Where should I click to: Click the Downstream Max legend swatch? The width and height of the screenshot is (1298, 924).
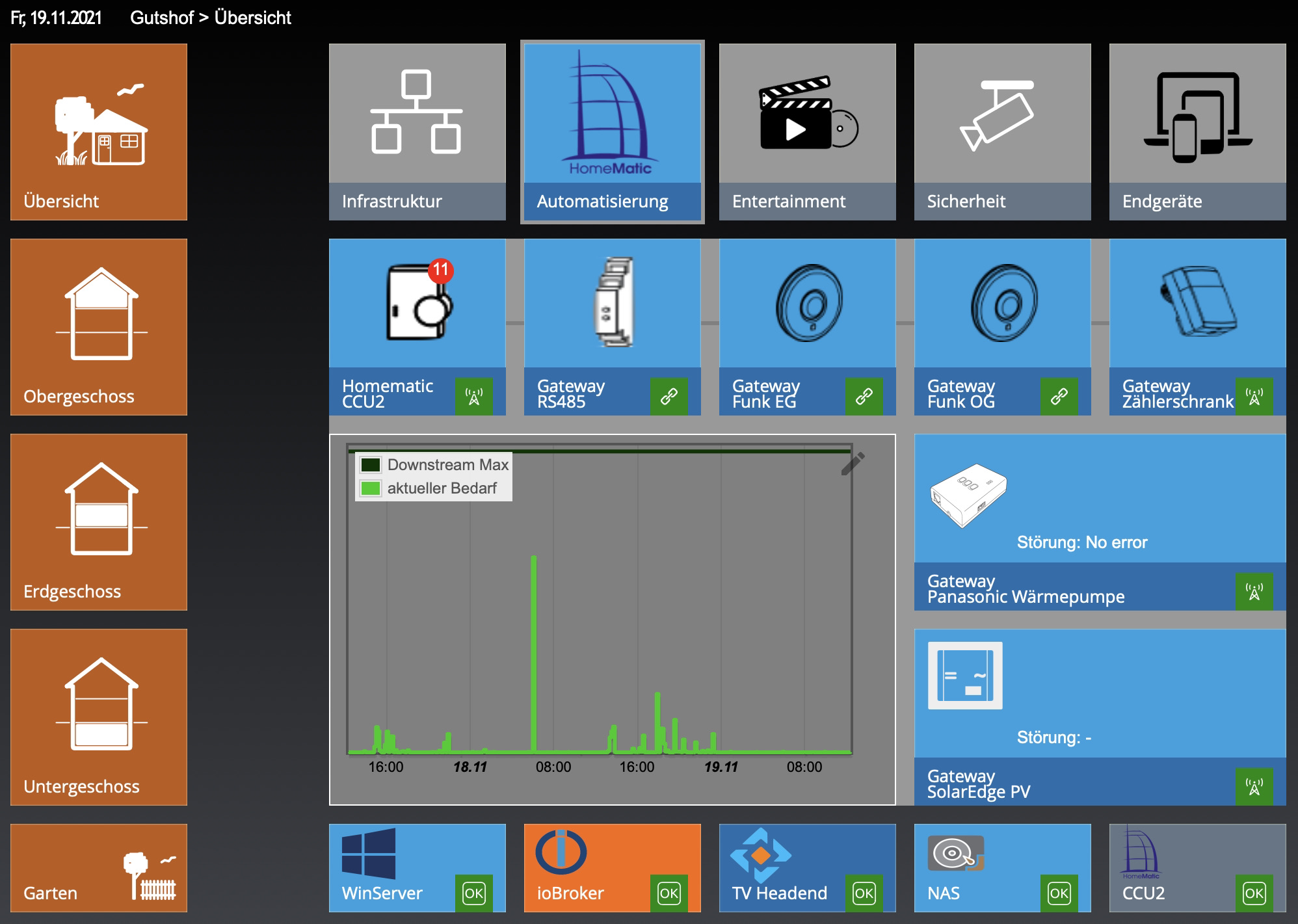click(371, 465)
